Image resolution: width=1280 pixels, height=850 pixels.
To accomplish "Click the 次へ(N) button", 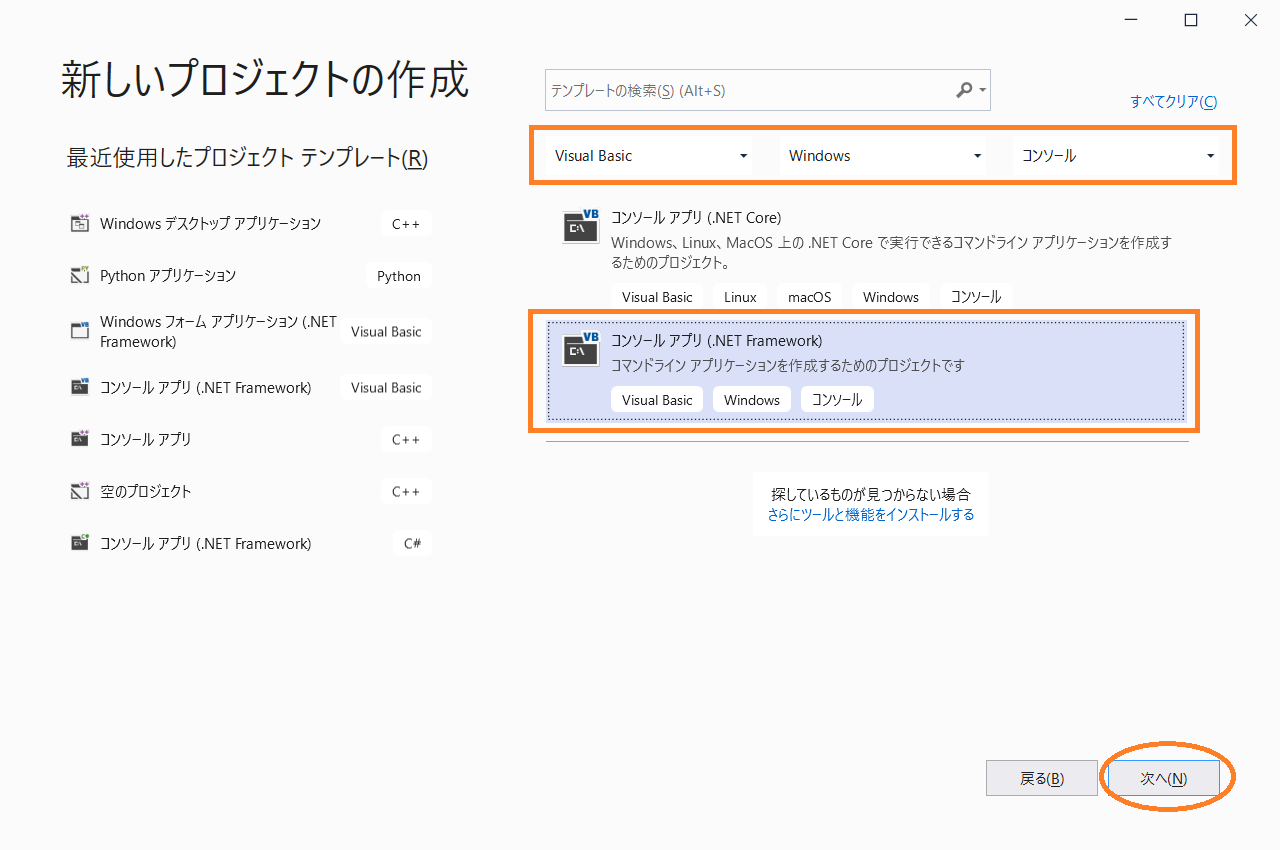I will pyautogui.click(x=1164, y=778).
